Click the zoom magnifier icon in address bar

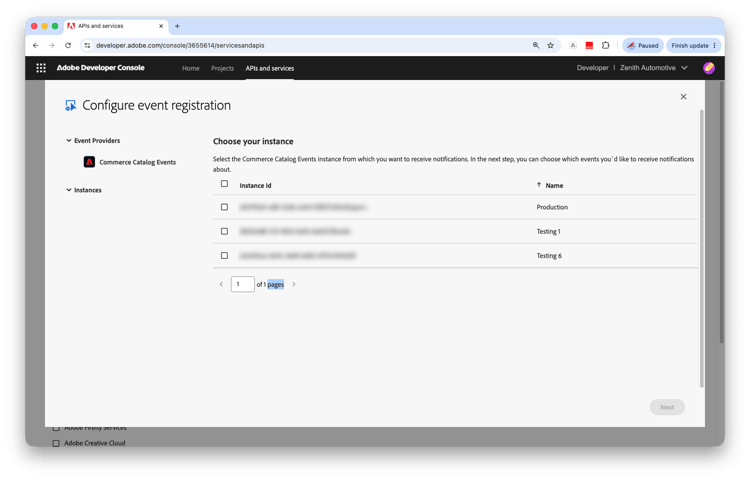(536, 45)
